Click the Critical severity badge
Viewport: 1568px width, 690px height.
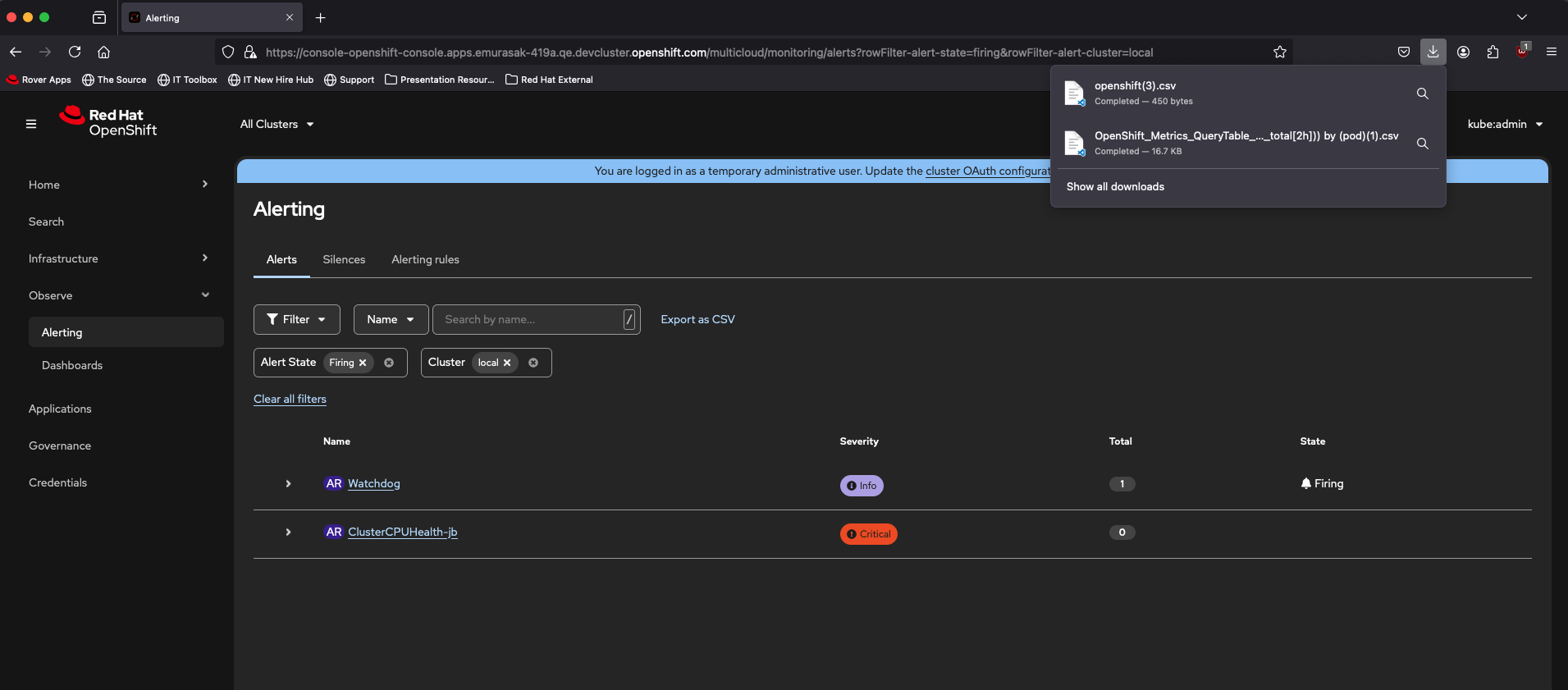[x=869, y=534]
